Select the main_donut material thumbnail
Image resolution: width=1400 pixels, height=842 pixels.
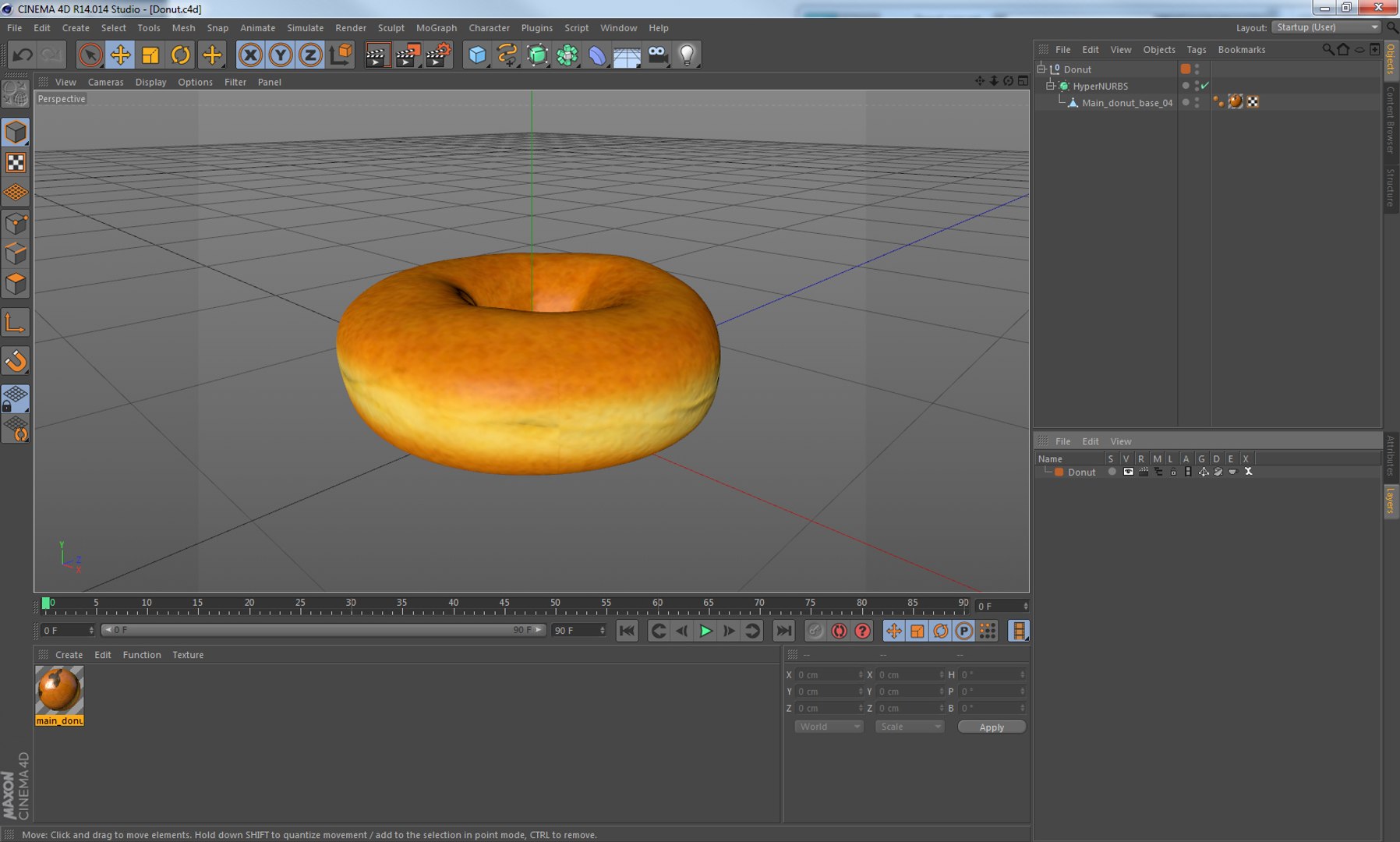tap(59, 690)
